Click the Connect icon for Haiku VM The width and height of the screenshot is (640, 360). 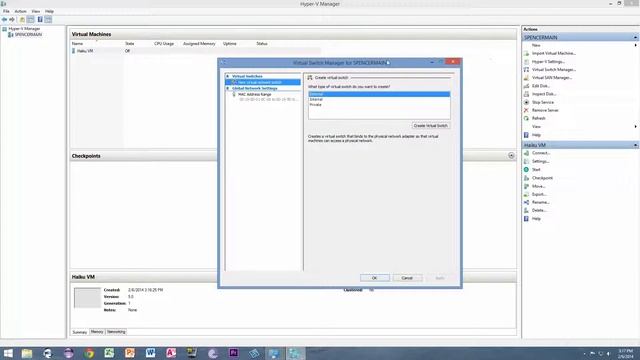[526, 153]
